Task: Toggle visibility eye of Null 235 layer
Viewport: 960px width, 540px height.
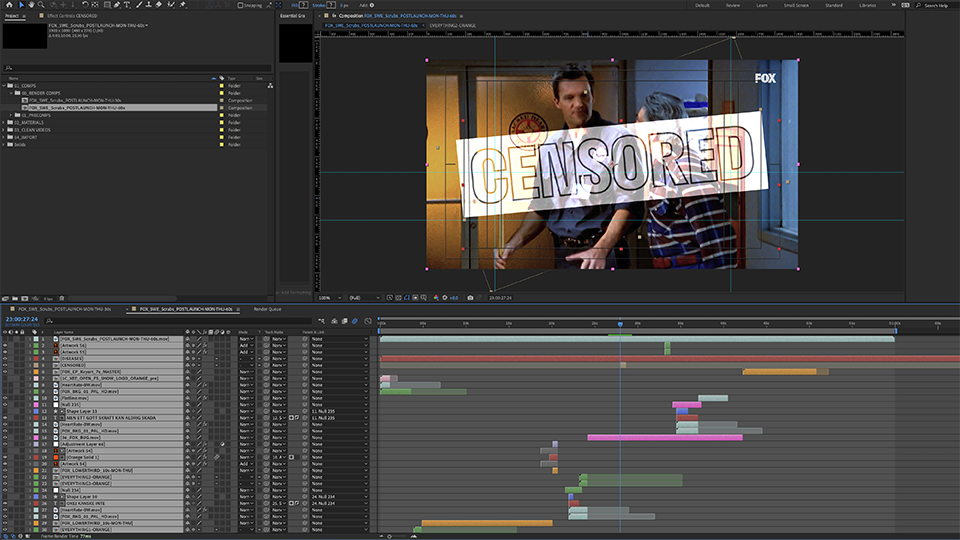Action: [x=5, y=405]
